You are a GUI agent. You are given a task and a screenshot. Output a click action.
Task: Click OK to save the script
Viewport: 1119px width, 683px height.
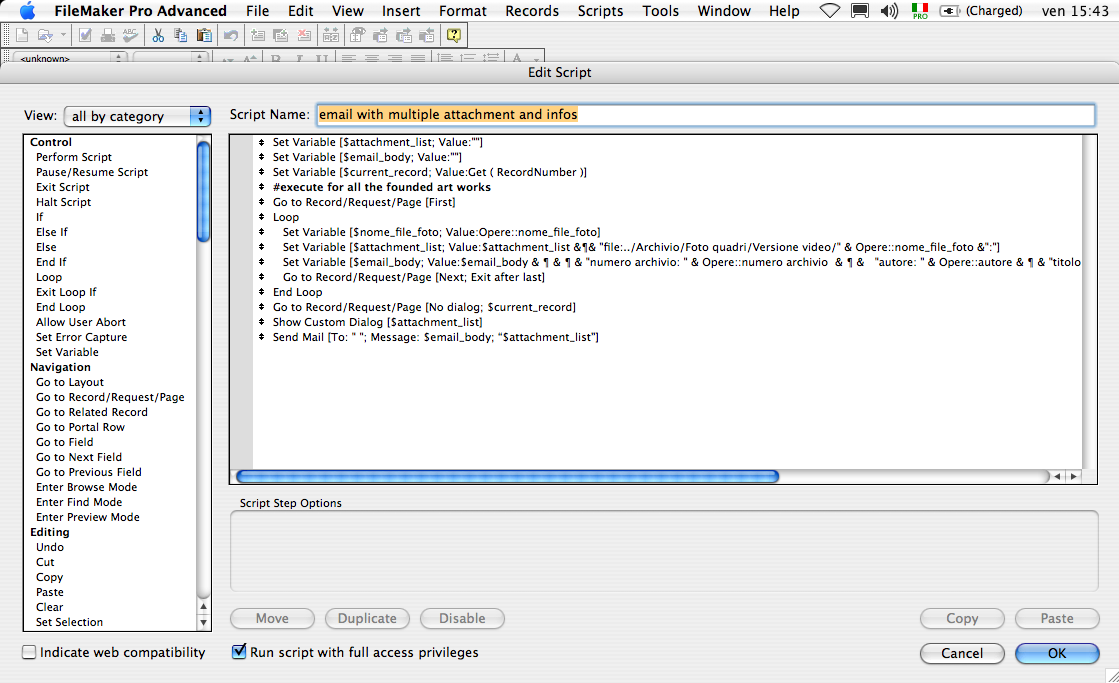pyautogui.click(x=1057, y=653)
